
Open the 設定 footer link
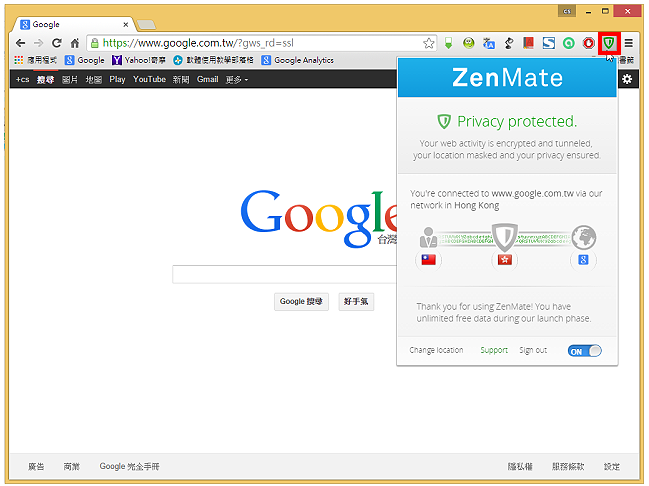[611, 467]
